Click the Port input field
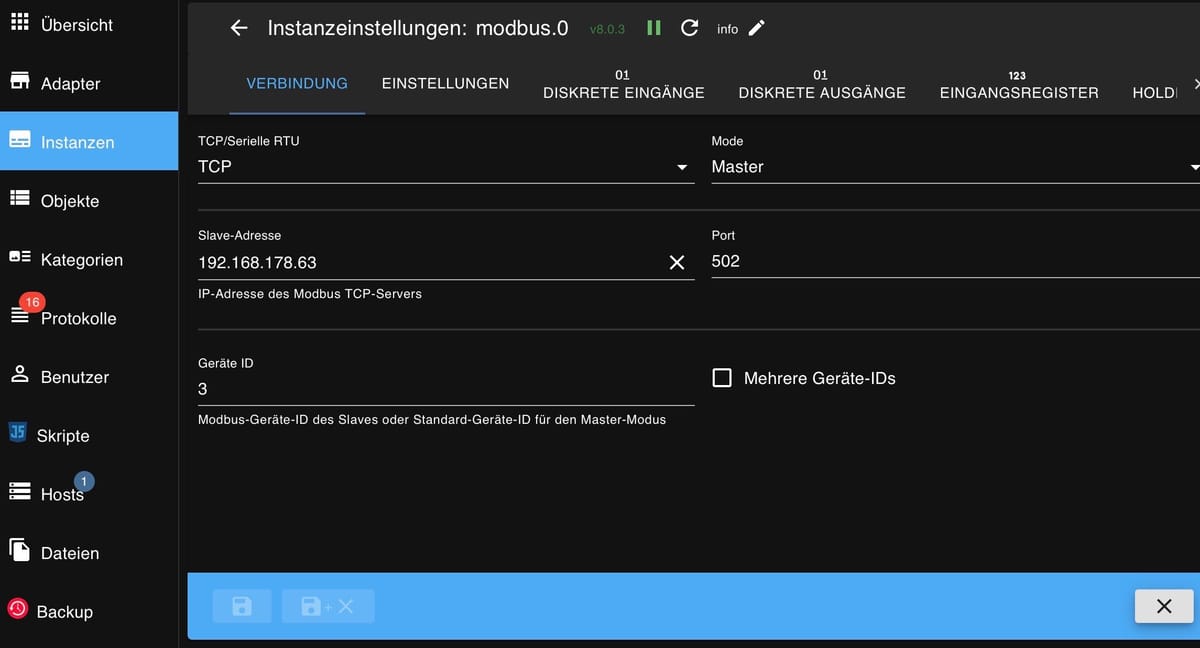Viewport: 1200px width, 648px height. coord(956,261)
